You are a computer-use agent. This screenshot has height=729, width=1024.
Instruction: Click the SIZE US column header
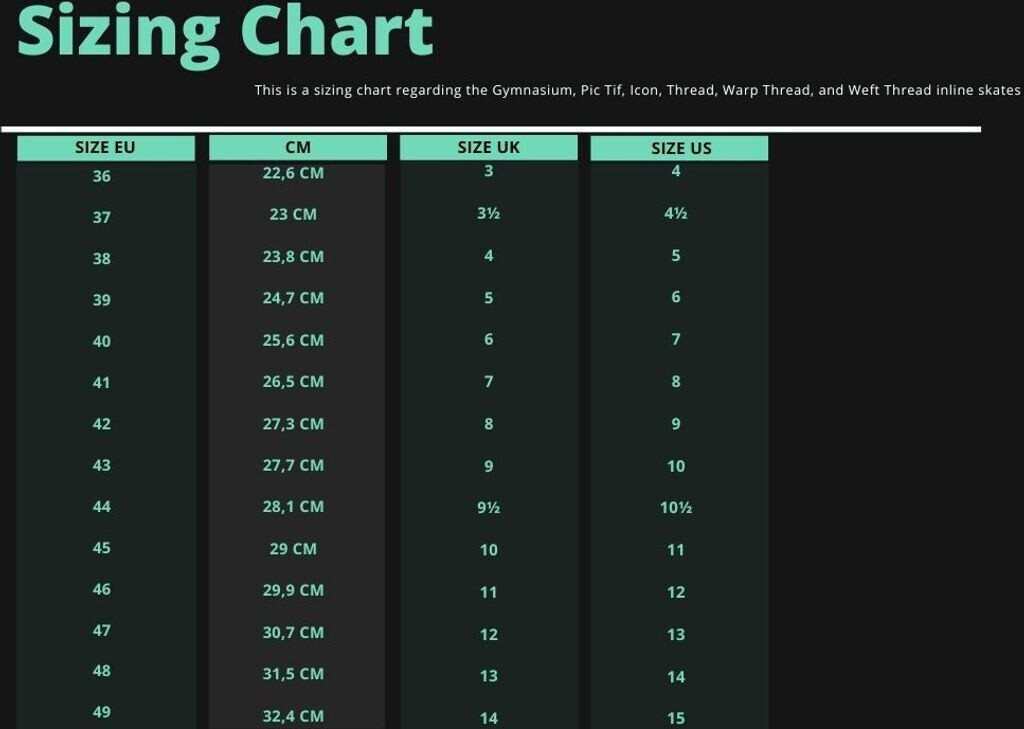[680, 149]
